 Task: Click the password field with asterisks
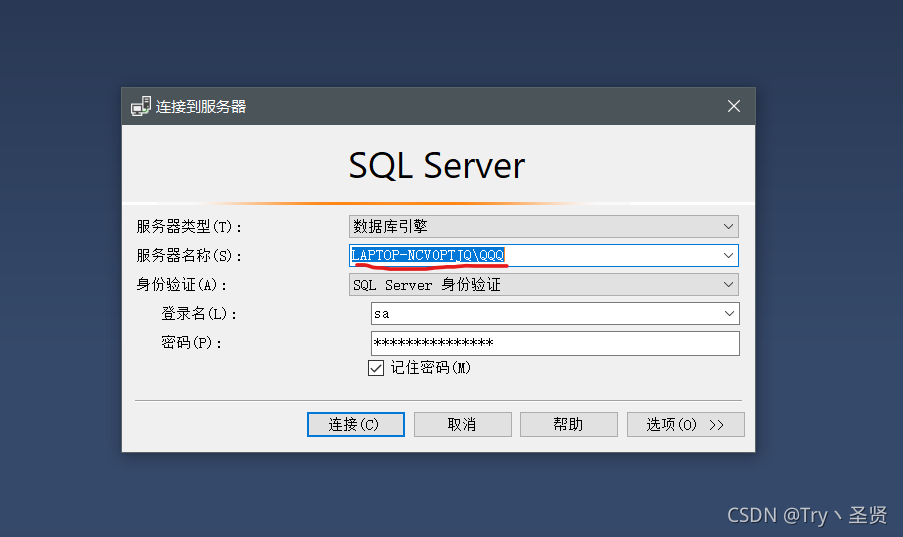(x=555, y=343)
